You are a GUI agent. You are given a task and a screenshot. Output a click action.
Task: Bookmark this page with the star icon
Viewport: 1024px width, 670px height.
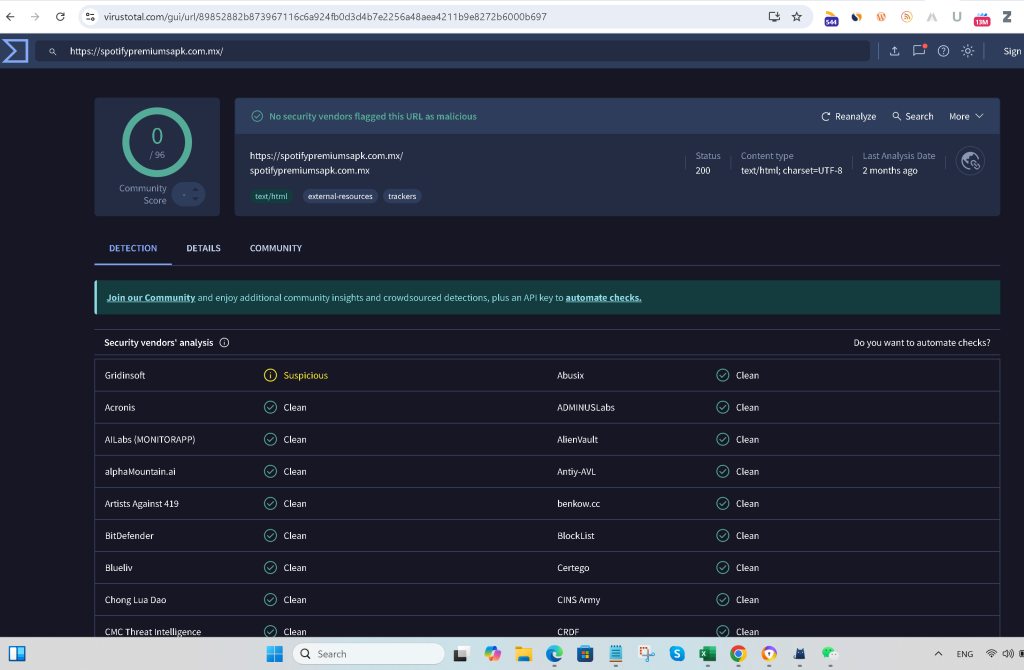pos(797,17)
